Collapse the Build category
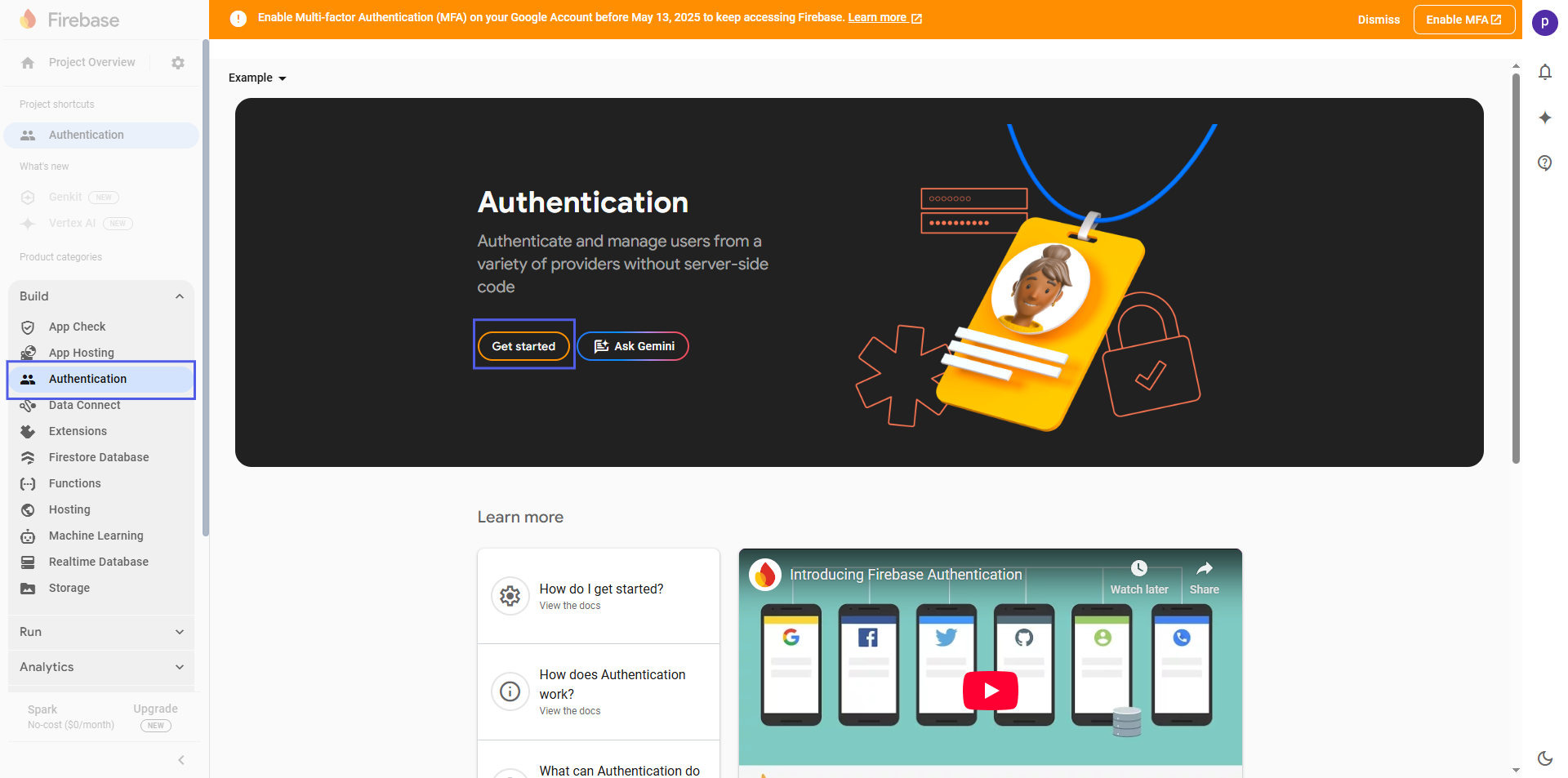This screenshot has width=1568, height=778. point(180,296)
